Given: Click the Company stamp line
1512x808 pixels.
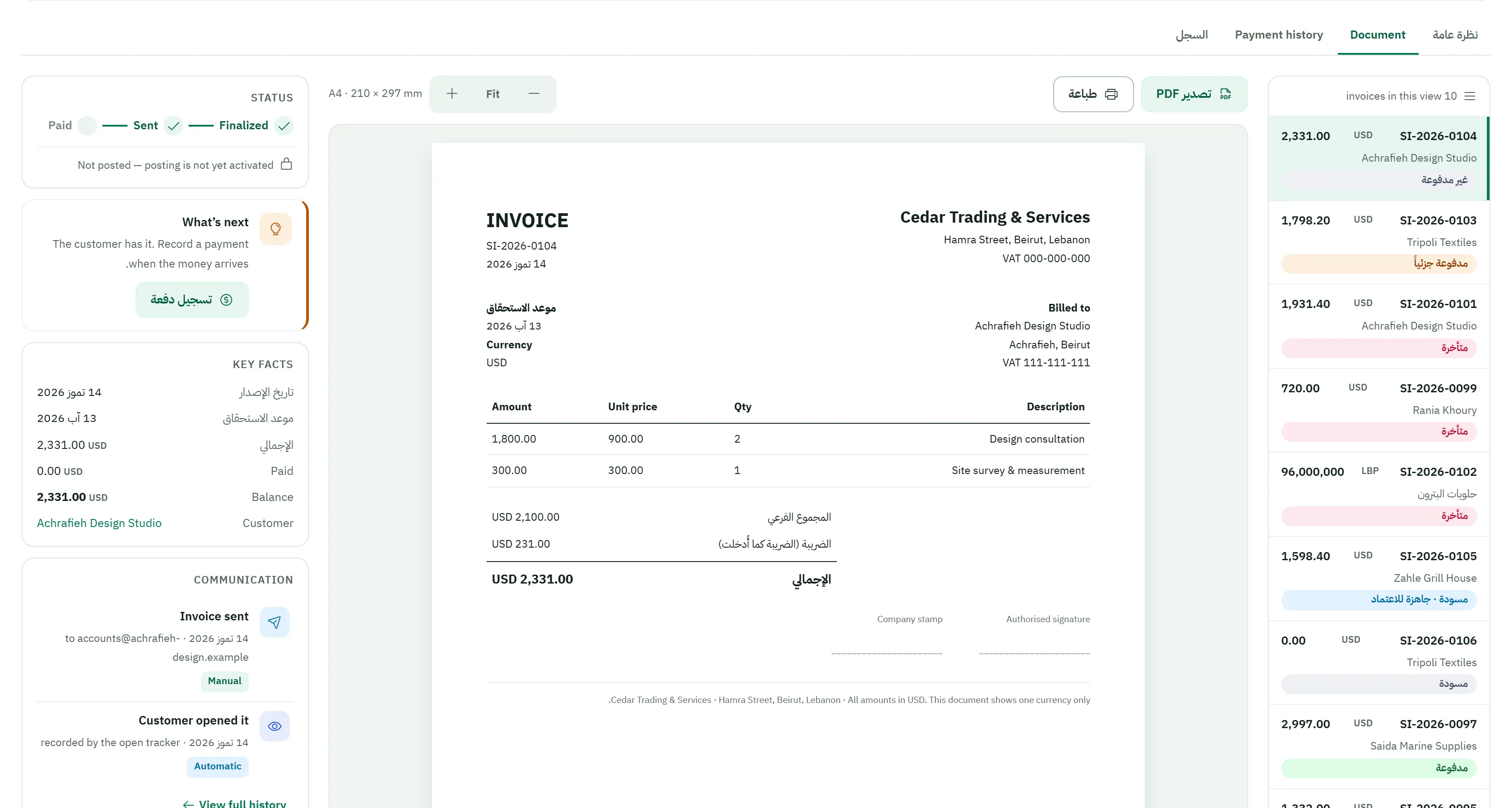Looking at the screenshot, I should (x=887, y=653).
